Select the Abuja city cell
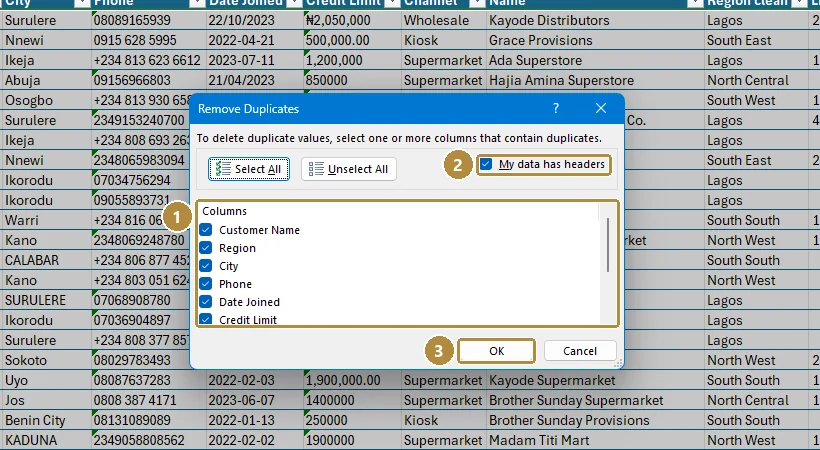 (46, 80)
